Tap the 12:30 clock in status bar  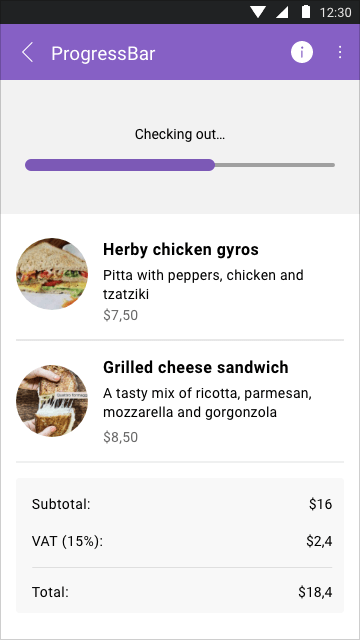[336, 12]
